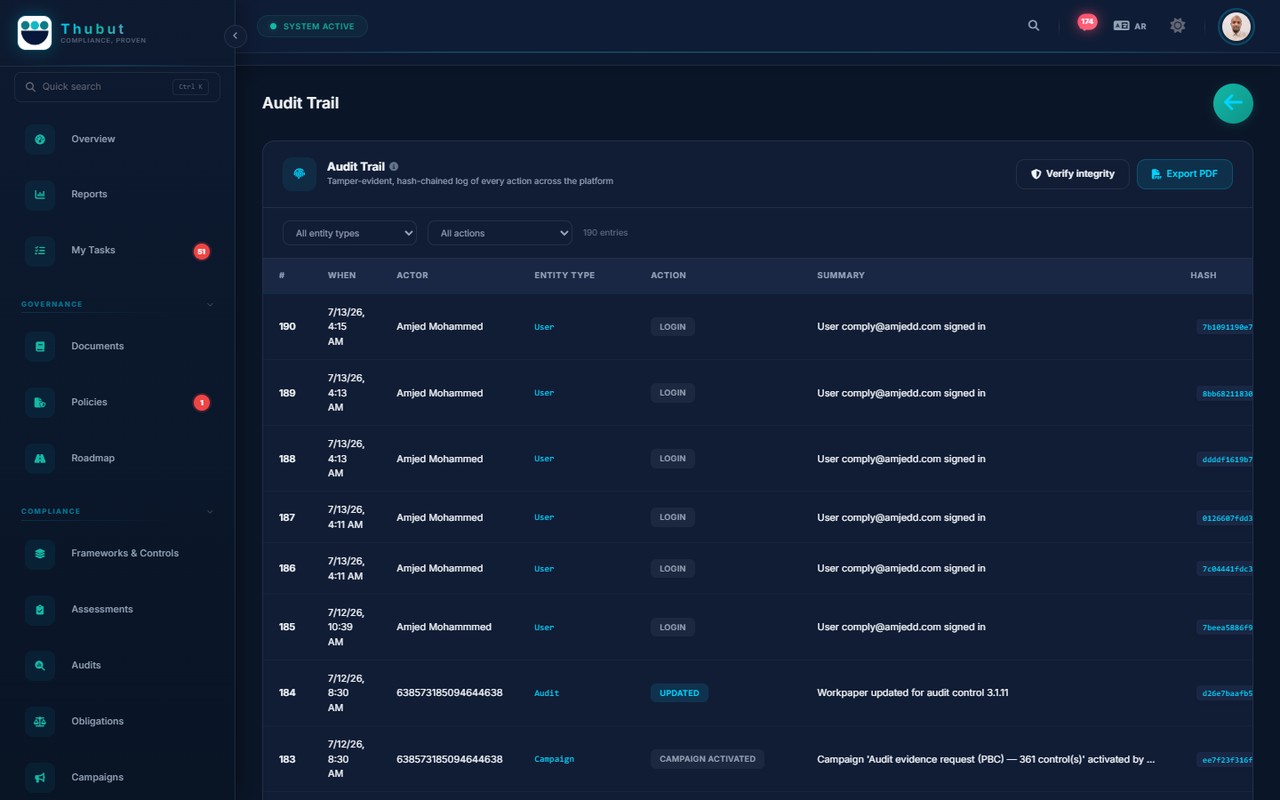
Task: Click the Audits magnifier icon
Action: pos(40,666)
